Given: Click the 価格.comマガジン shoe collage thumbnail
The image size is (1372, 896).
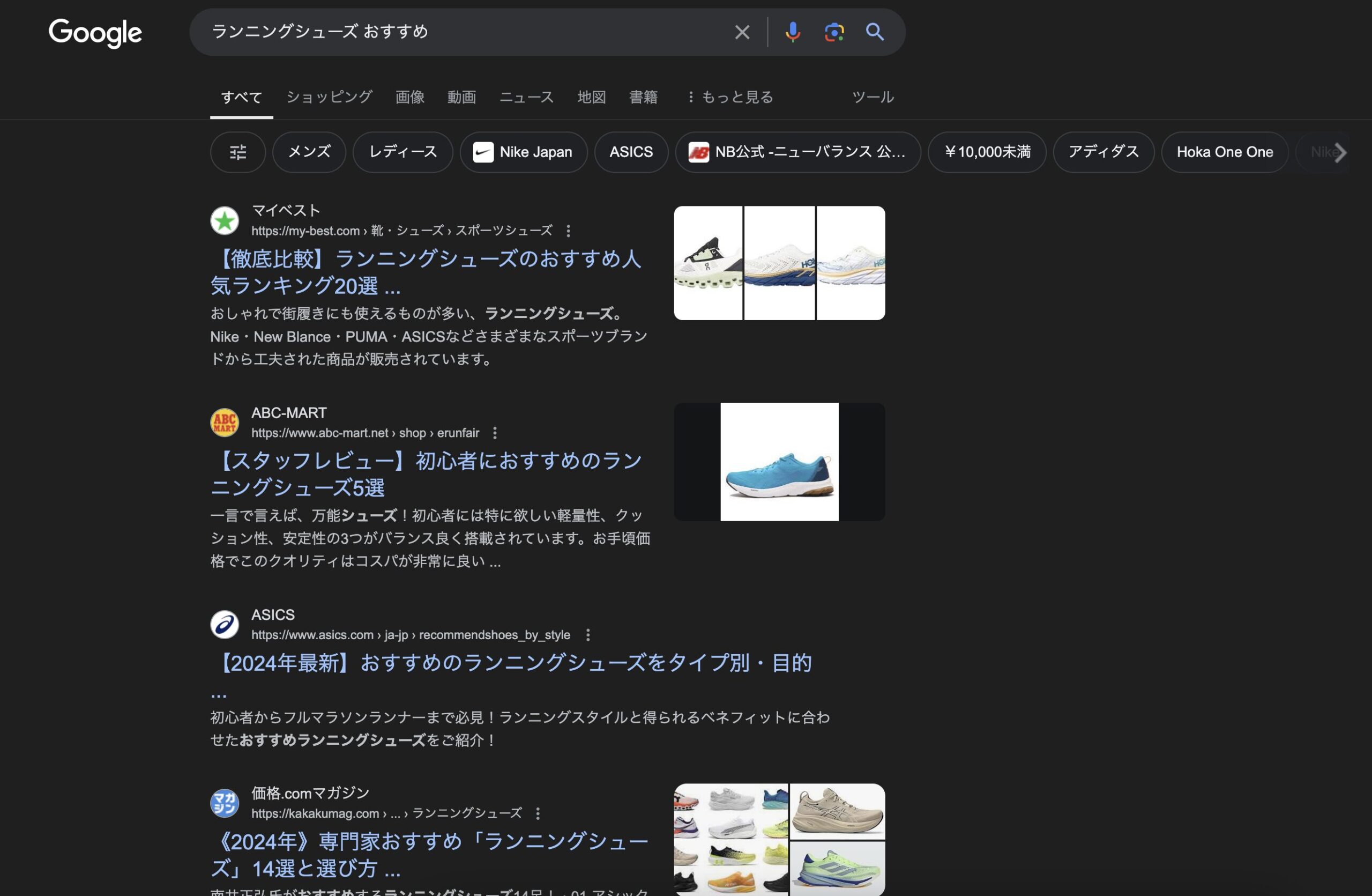Looking at the screenshot, I should click(x=779, y=840).
